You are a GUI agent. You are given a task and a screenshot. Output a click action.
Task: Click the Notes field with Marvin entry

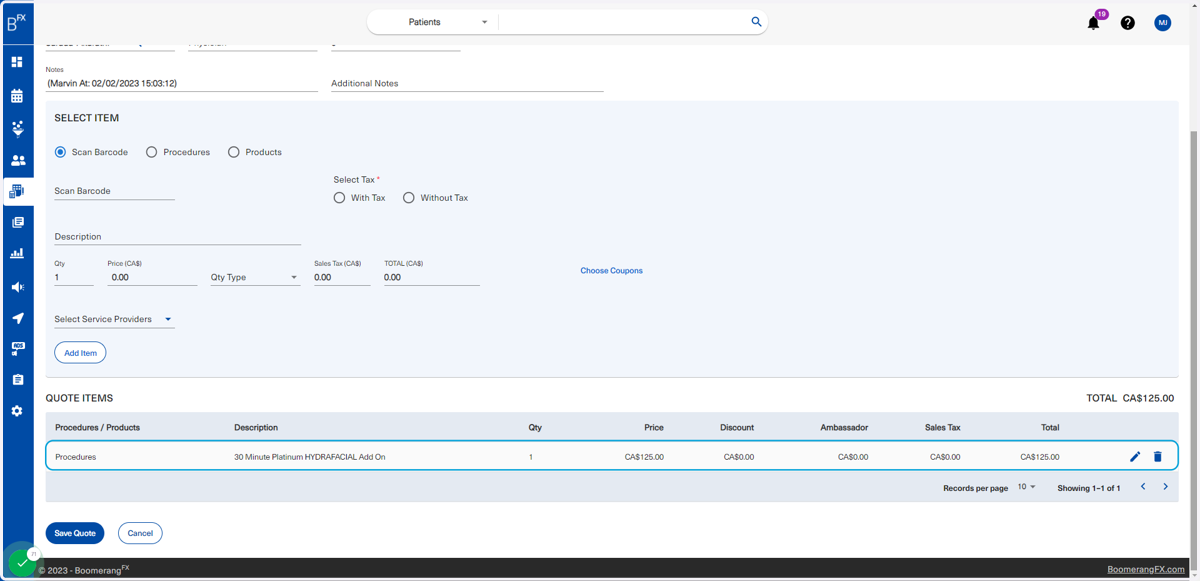tap(181, 84)
